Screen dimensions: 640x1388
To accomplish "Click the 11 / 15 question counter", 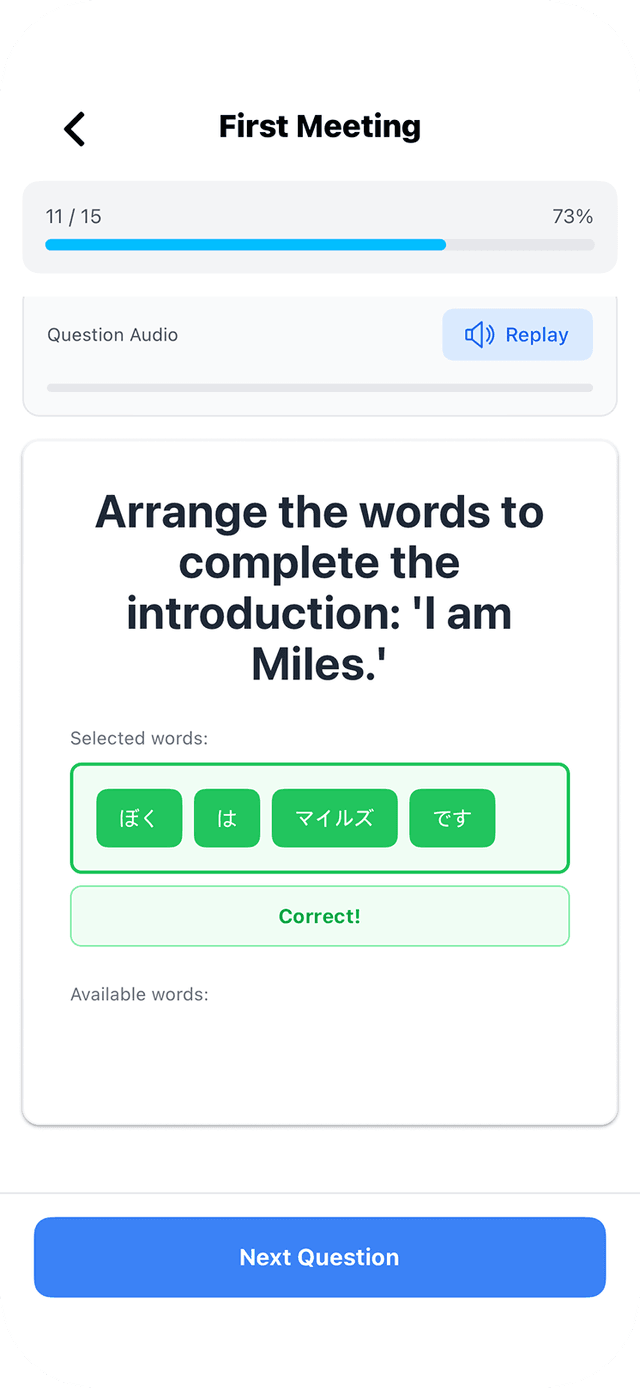I will click(x=74, y=217).
